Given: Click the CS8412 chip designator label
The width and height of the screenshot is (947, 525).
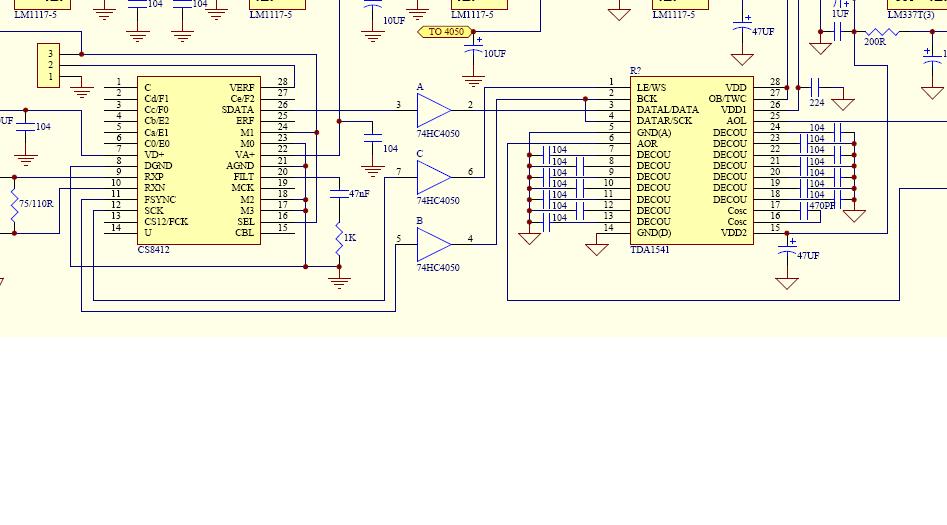Looking at the screenshot, I should point(153,250).
